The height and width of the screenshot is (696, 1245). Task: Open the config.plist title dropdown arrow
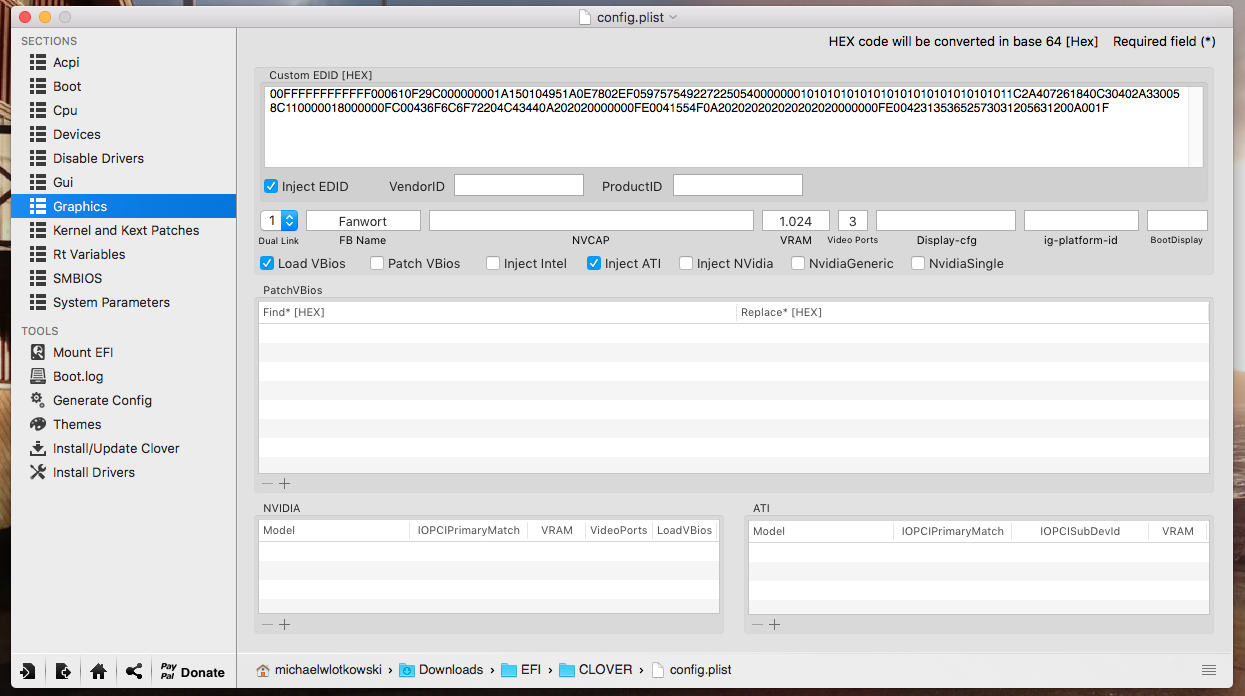click(673, 17)
